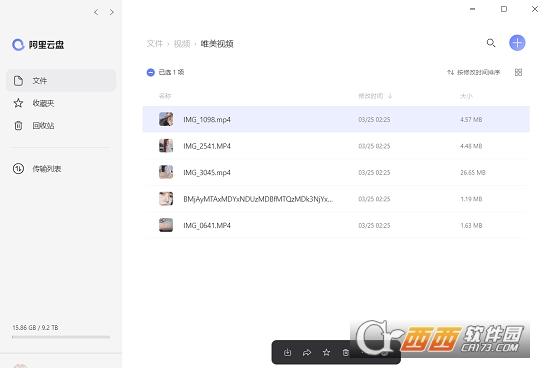Open thumbnail of IMG_2541.MP4

point(166,146)
